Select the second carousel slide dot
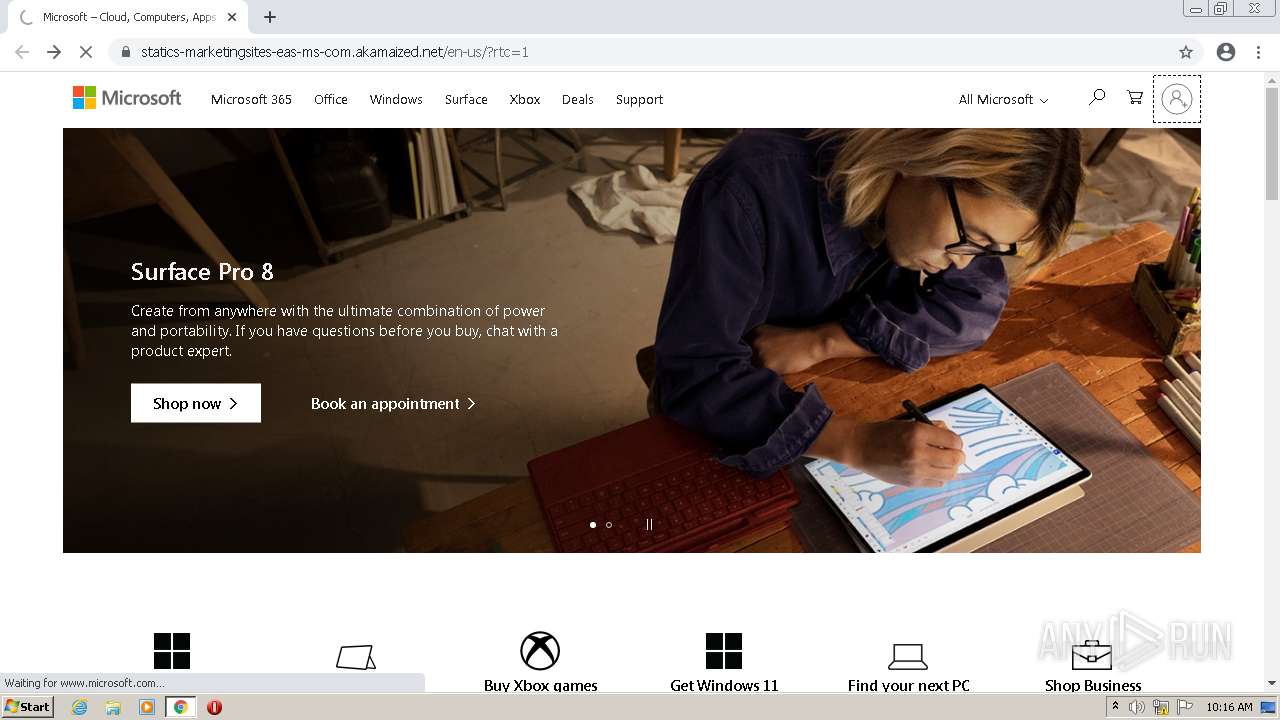Screen dimensions: 1280x720 tap(609, 524)
